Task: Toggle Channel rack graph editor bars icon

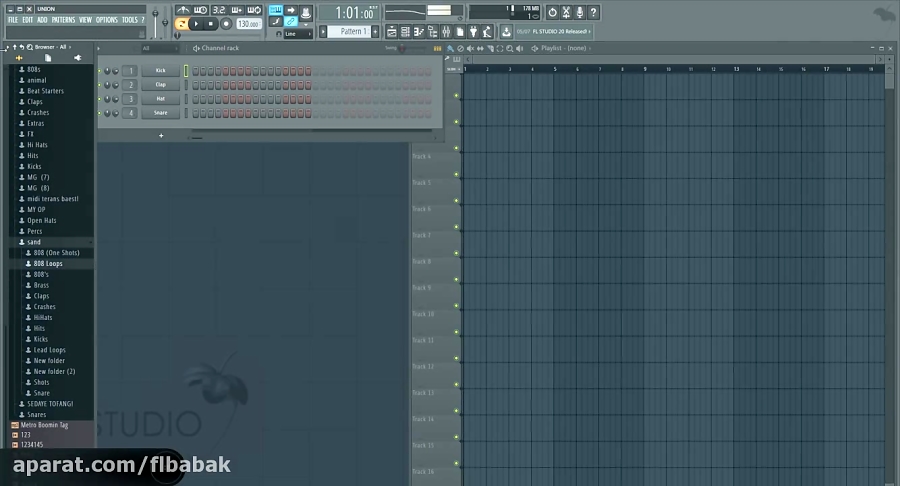Action: point(437,48)
